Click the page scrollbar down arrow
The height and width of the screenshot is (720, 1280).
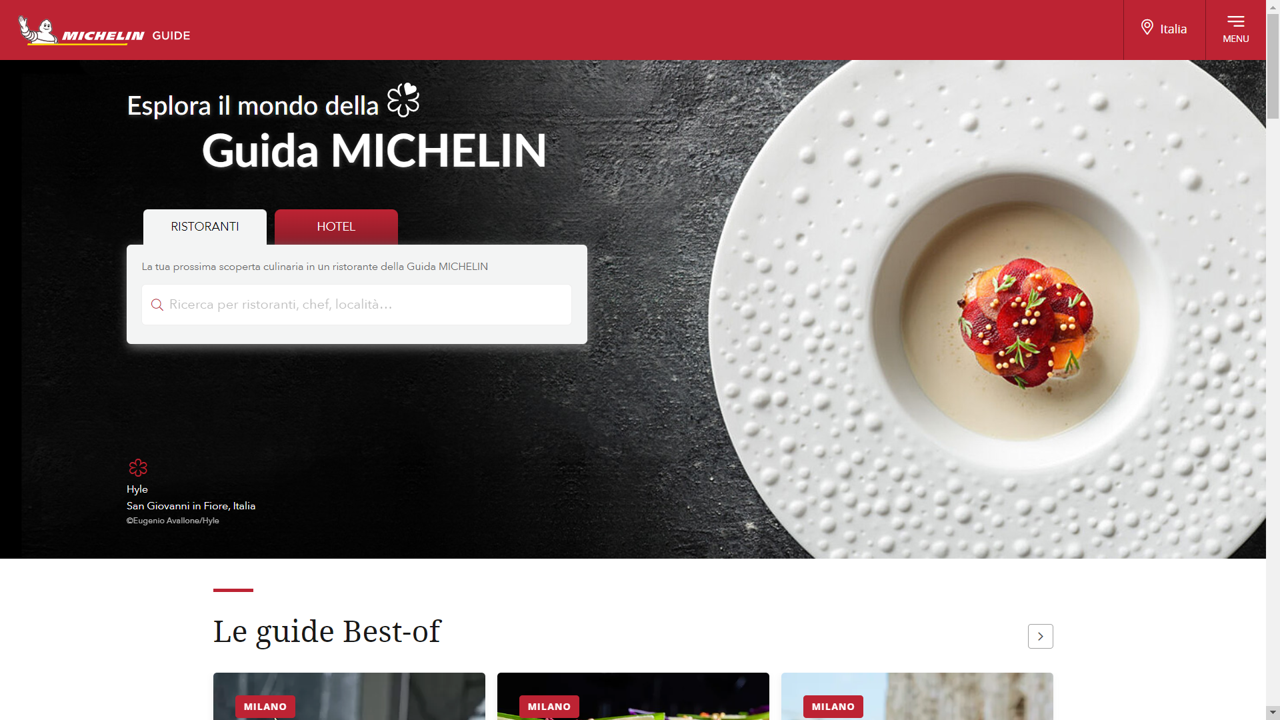click(1272, 712)
